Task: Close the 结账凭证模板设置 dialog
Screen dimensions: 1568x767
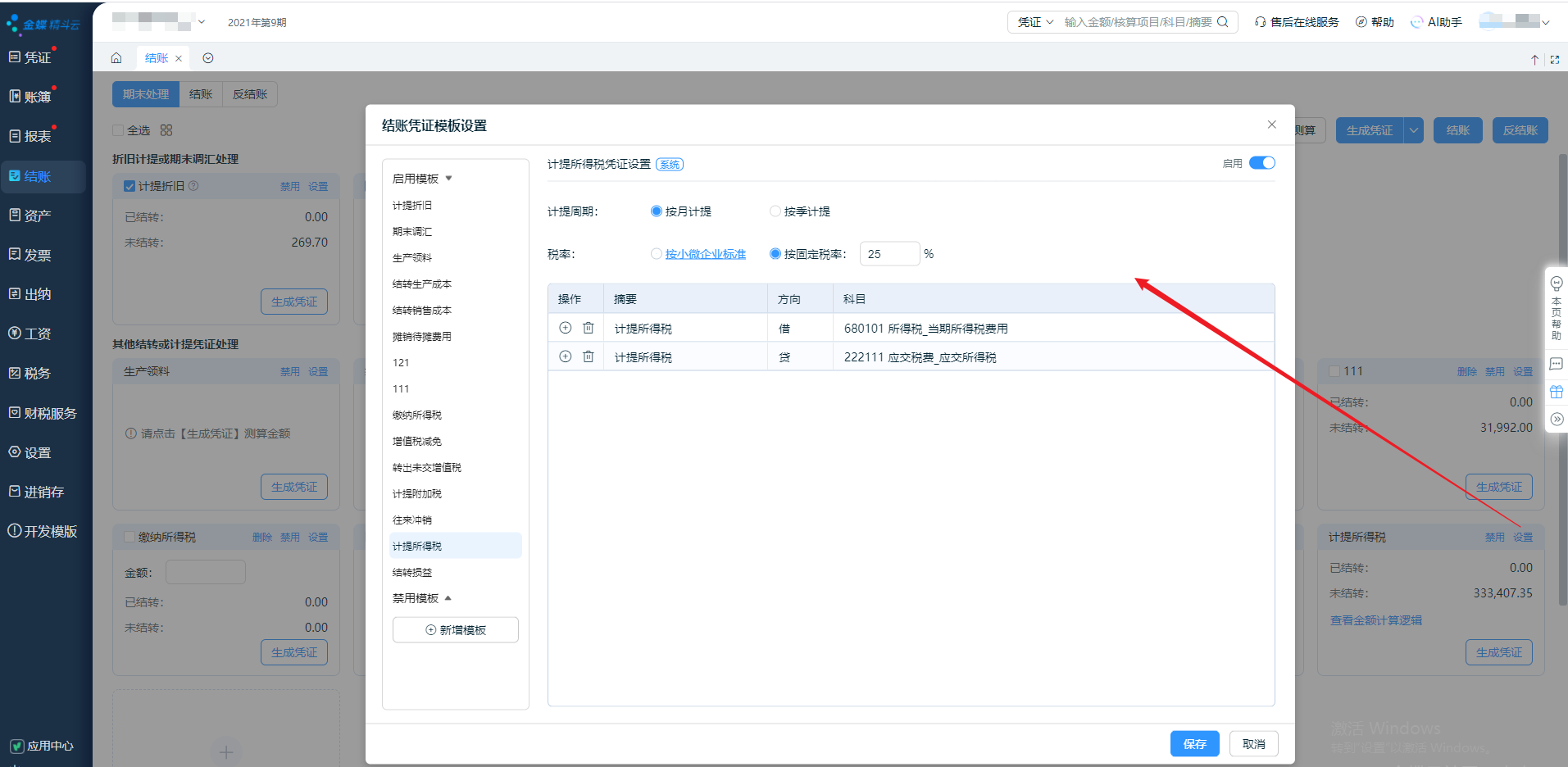Action: (x=1271, y=125)
